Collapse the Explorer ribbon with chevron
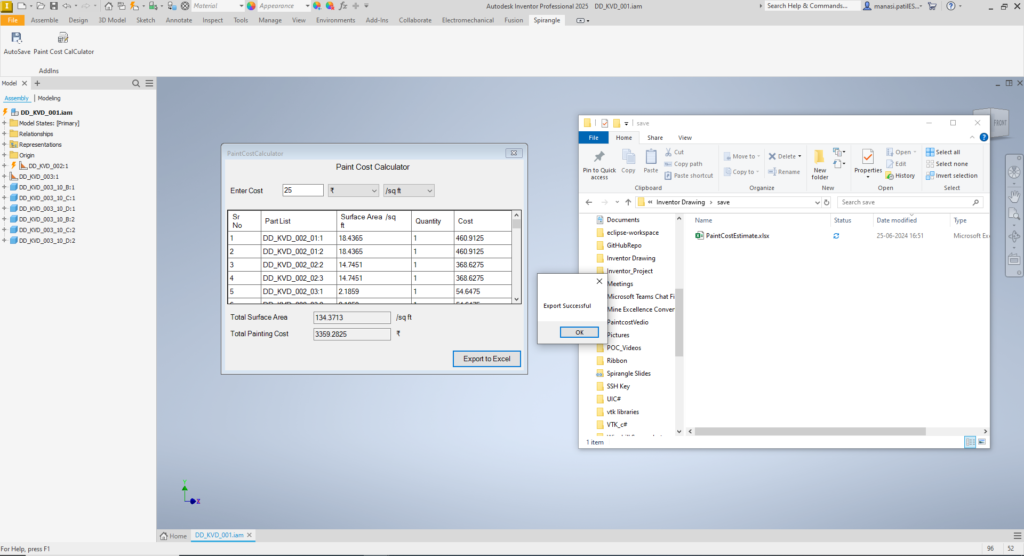This screenshot has width=1024, height=556. (972, 137)
